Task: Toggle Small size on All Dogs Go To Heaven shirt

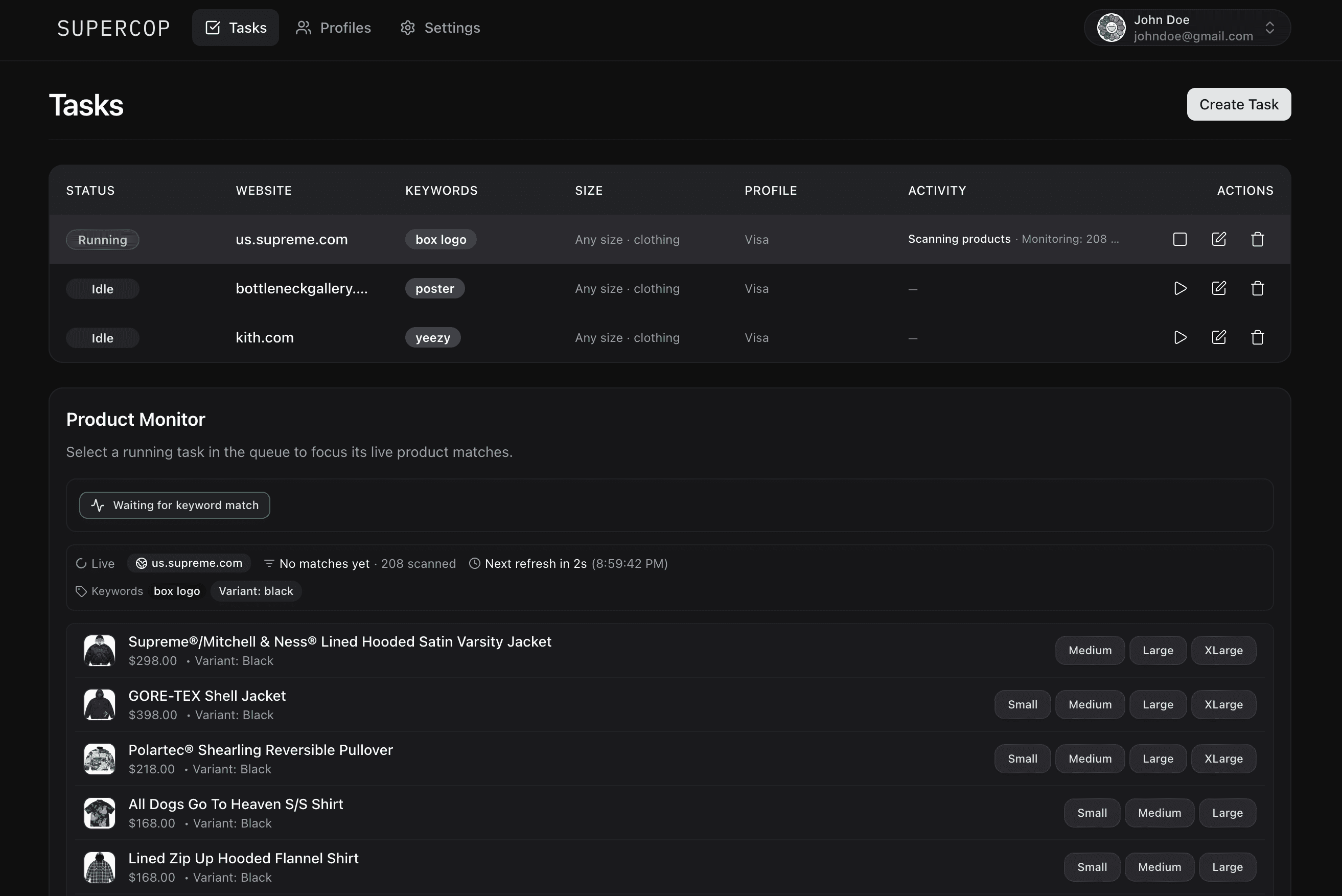Action: pos(1091,813)
